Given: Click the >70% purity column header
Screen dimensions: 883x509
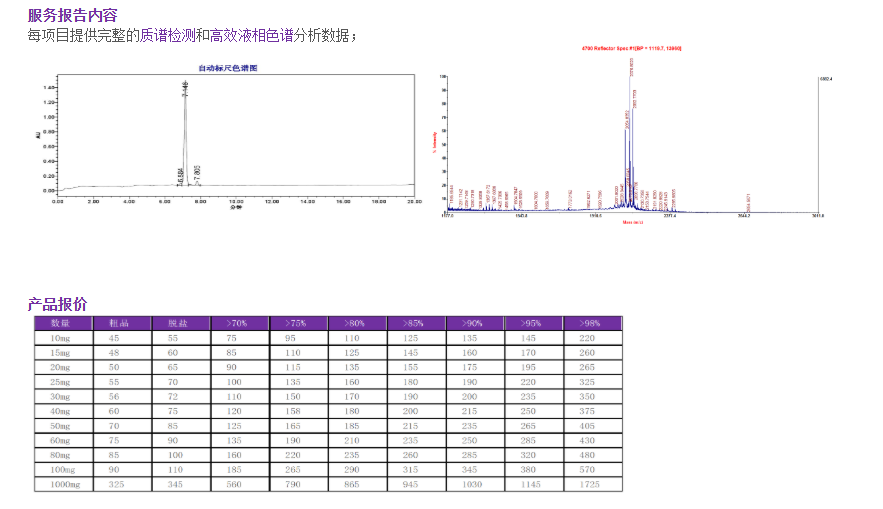Looking at the screenshot, I should click(236, 324).
